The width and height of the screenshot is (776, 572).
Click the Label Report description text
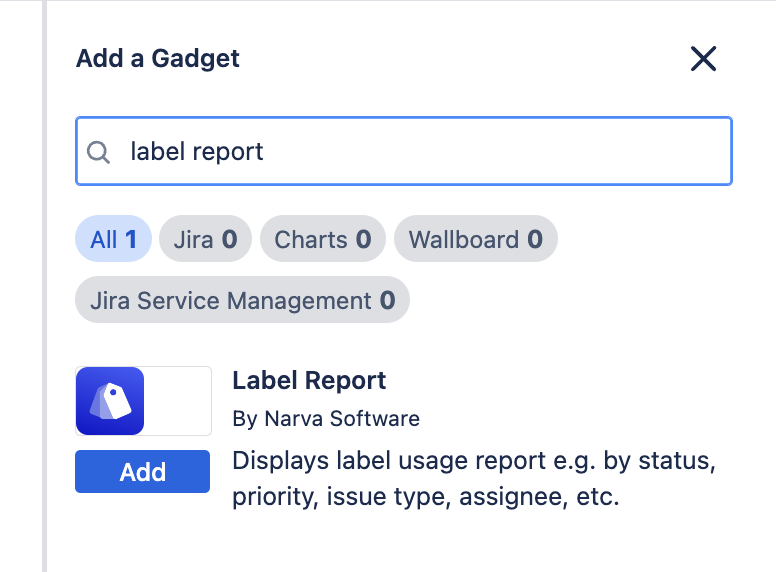click(475, 480)
